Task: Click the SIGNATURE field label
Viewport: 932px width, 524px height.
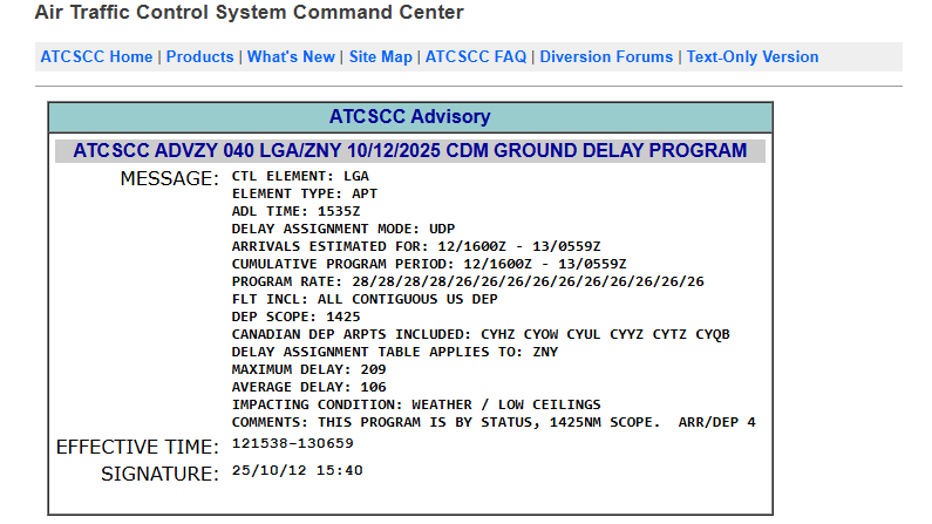Action: coord(160,474)
